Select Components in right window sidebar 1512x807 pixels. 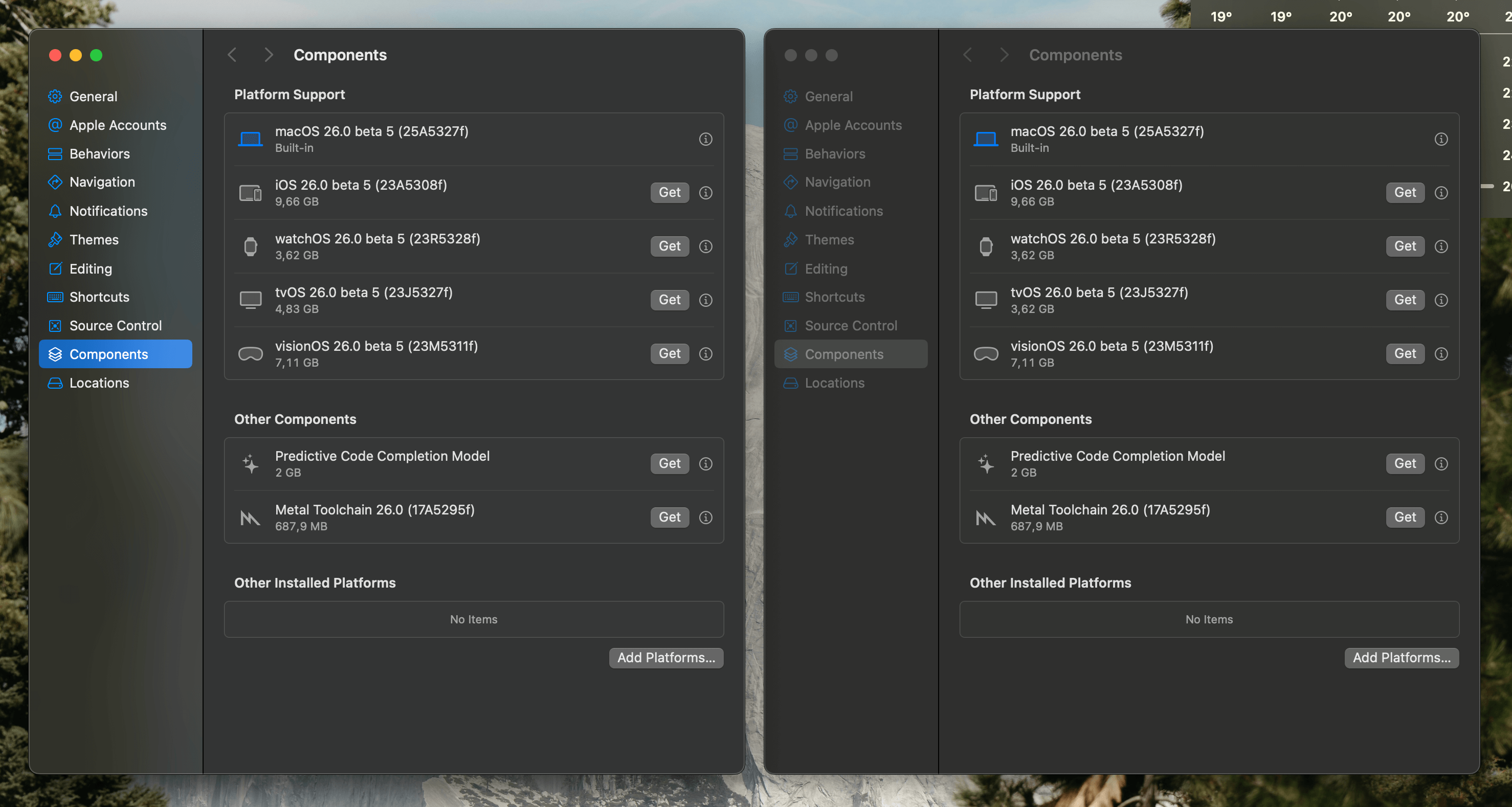(851, 354)
